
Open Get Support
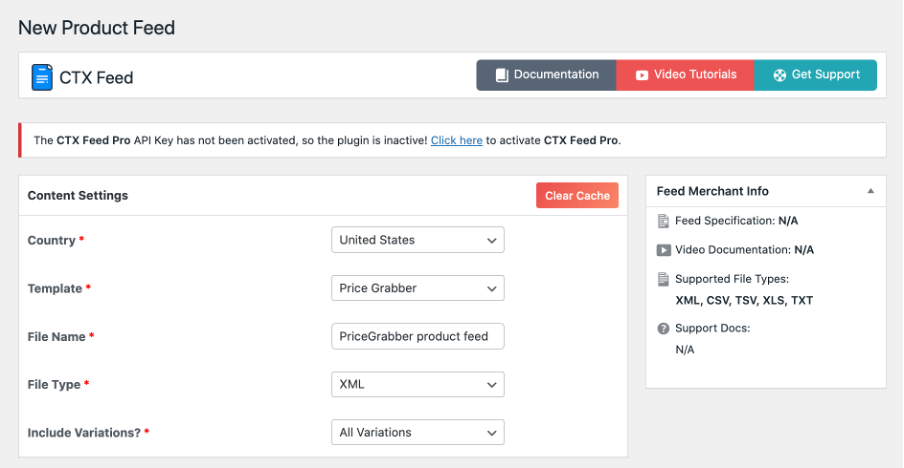(x=815, y=75)
